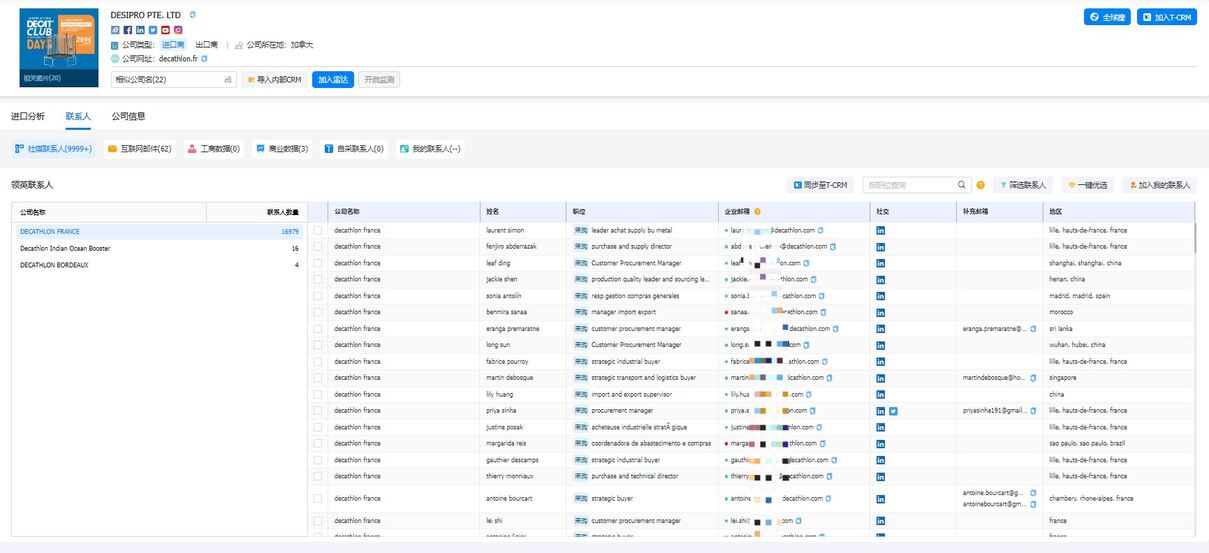
Task: Open long sun's LinkedIn profile icon
Action: 881,345
